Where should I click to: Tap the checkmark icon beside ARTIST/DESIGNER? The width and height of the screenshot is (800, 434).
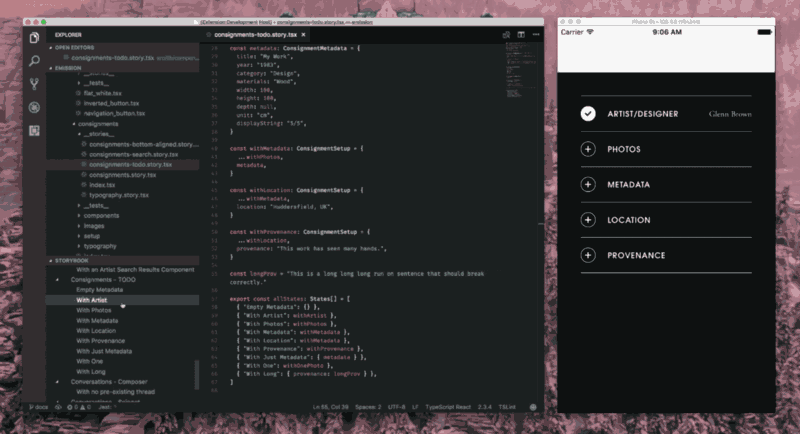588,114
